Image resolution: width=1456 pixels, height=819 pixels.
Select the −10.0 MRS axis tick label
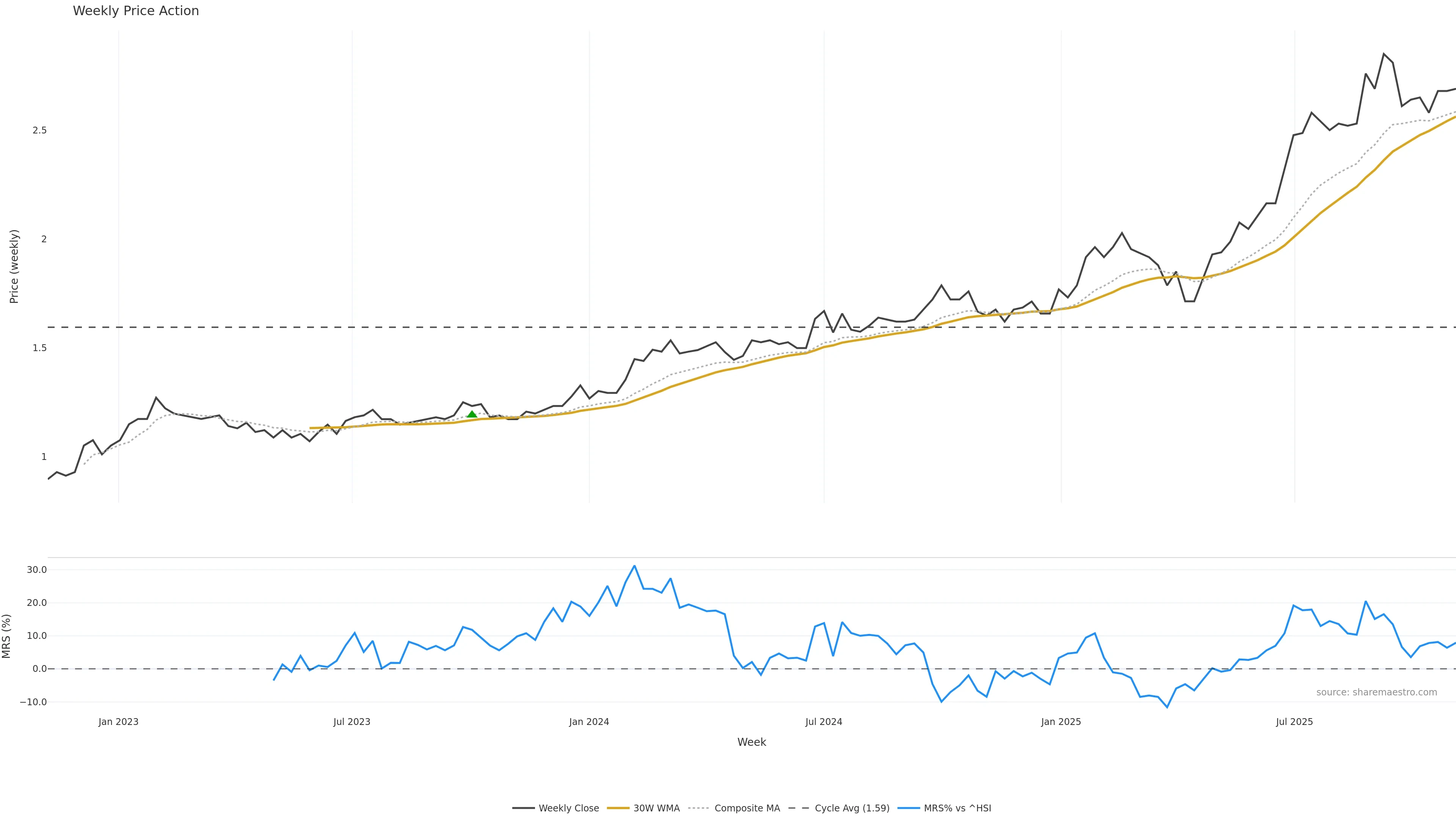click(33, 702)
